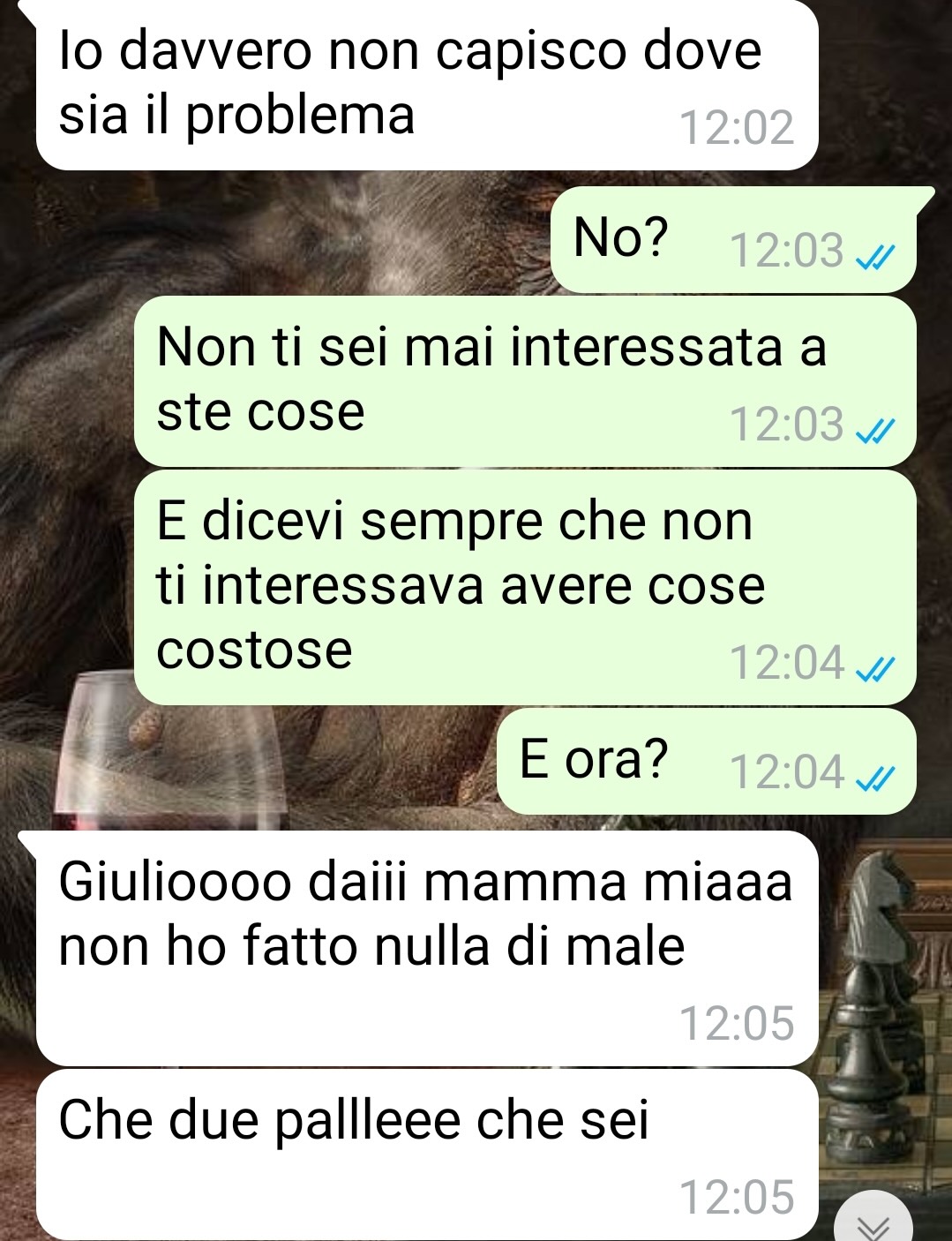Viewport: 952px width, 1241px height.
Task: Tap the message about "avere cose costose"
Action: (x=525, y=587)
